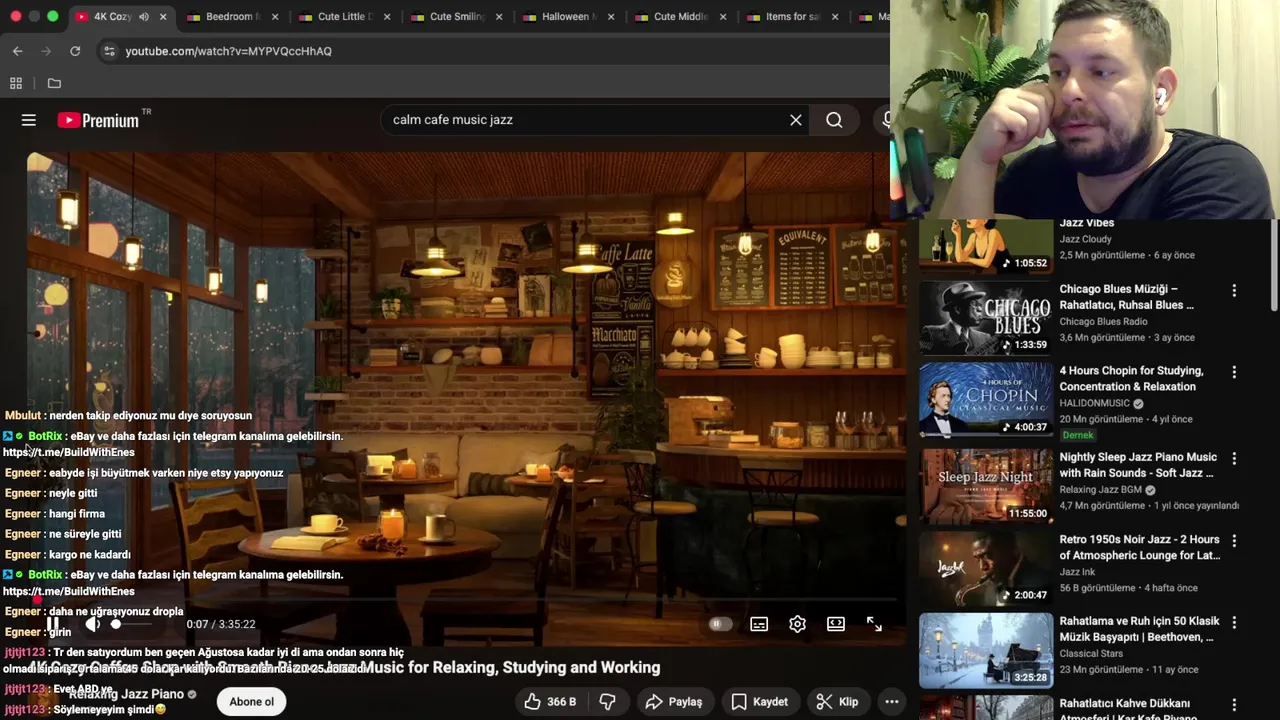Open options for Nightly Sleep Jazz Piano video
Viewport: 1280px width, 720px height.
point(1234,458)
